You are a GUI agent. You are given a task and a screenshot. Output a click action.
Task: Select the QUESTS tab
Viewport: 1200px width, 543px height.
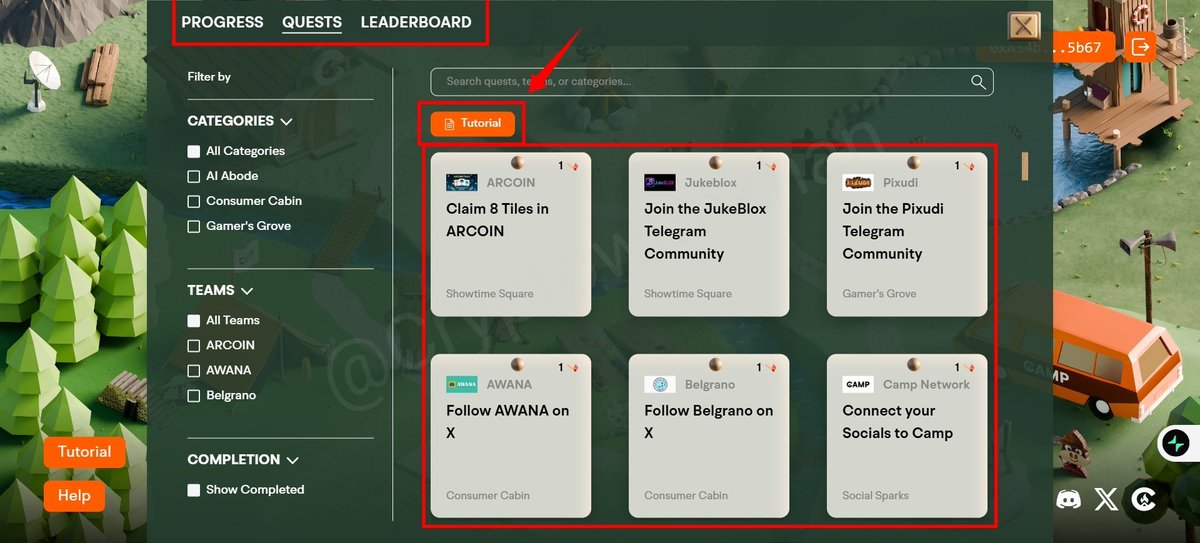[x=312, y=22]
